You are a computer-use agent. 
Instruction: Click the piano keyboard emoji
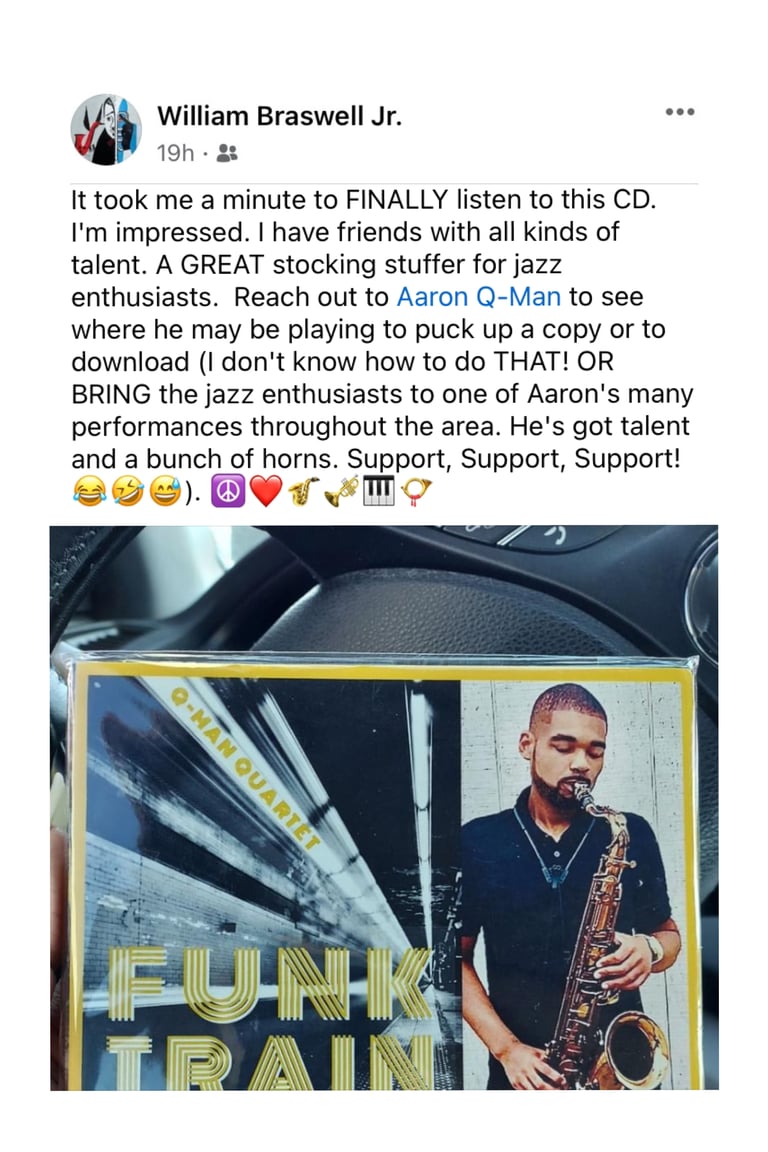(379, 492)
